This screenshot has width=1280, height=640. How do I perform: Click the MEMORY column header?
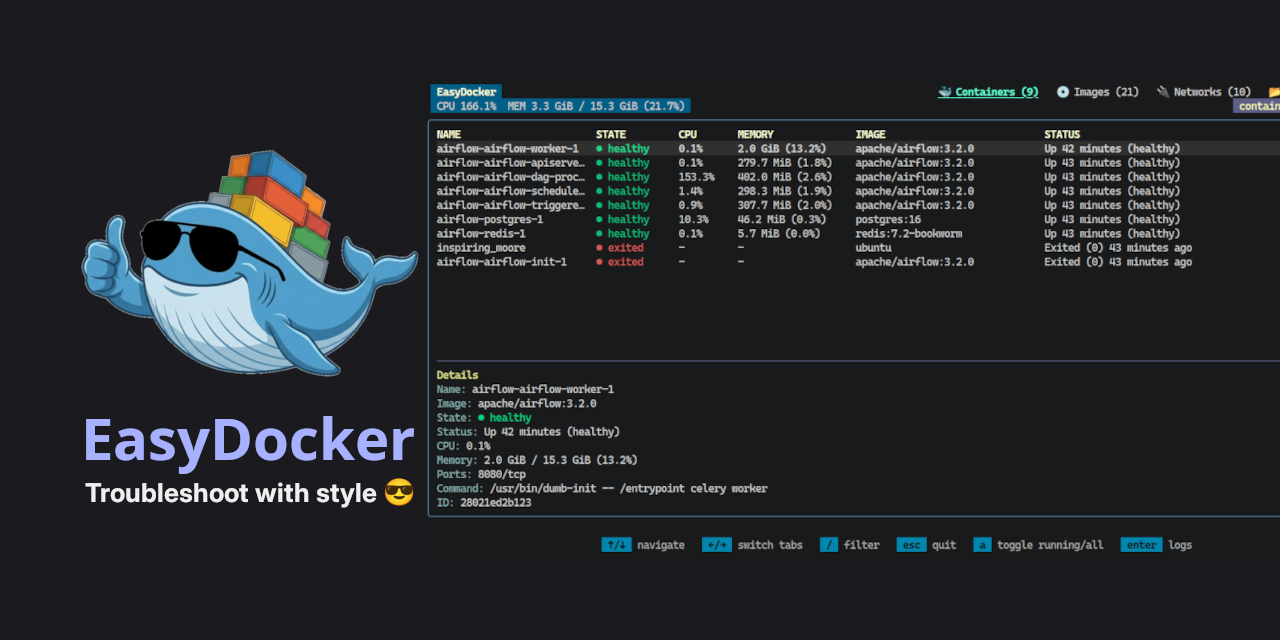(x=757, y=134)
